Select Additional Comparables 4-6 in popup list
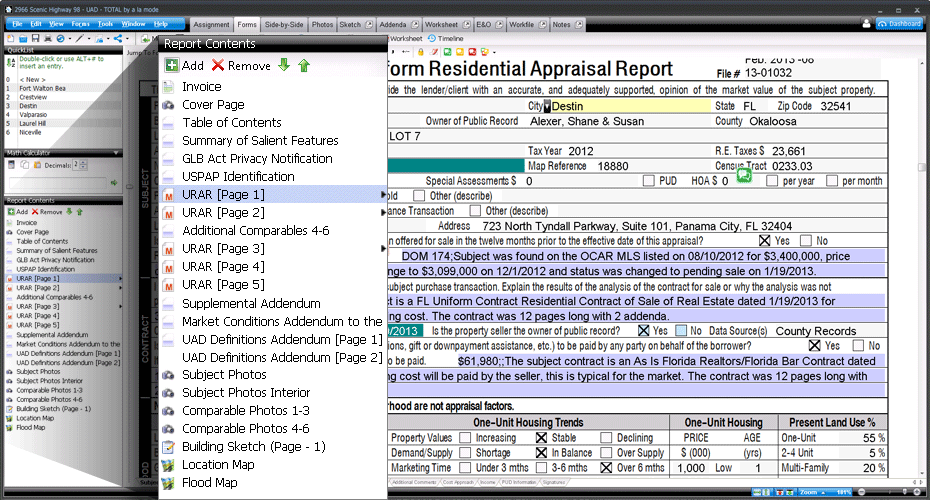Viewport: 930px width, 500px height. (256, 231)
